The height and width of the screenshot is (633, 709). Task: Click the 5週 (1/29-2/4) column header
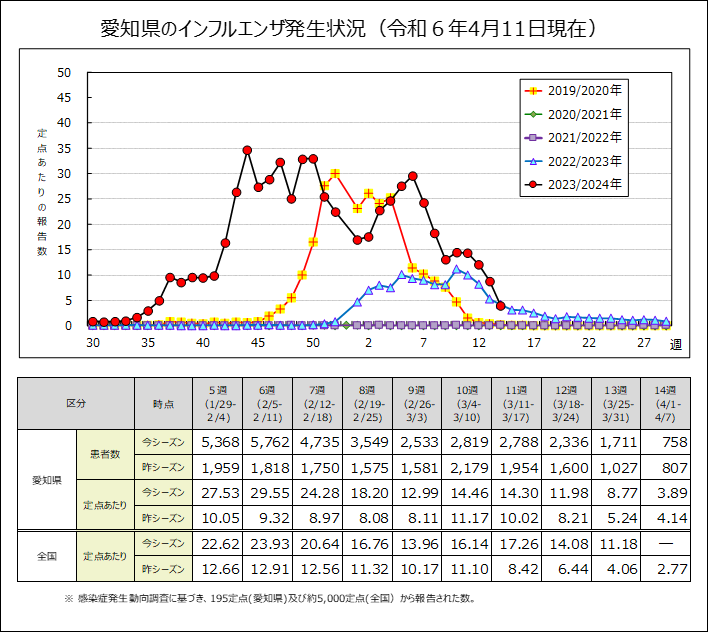(218, 403)
